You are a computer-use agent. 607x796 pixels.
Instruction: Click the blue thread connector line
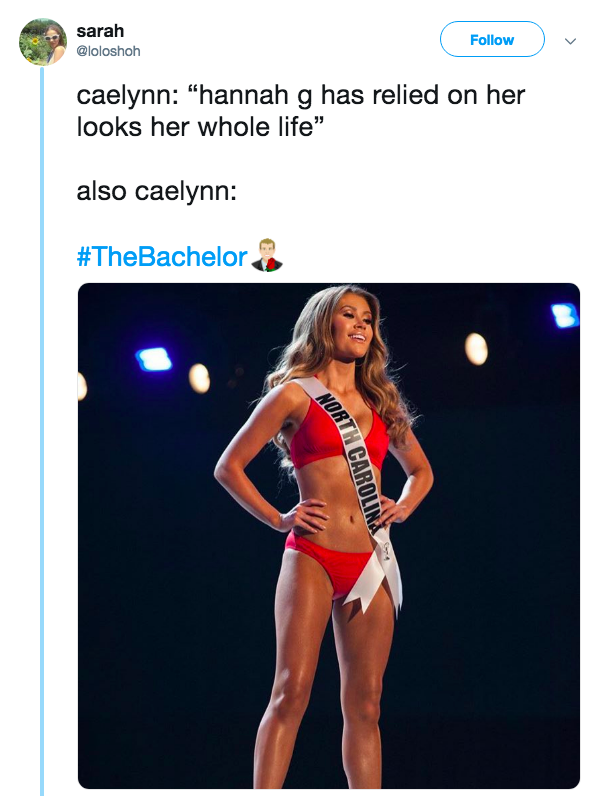coord(42,432)
